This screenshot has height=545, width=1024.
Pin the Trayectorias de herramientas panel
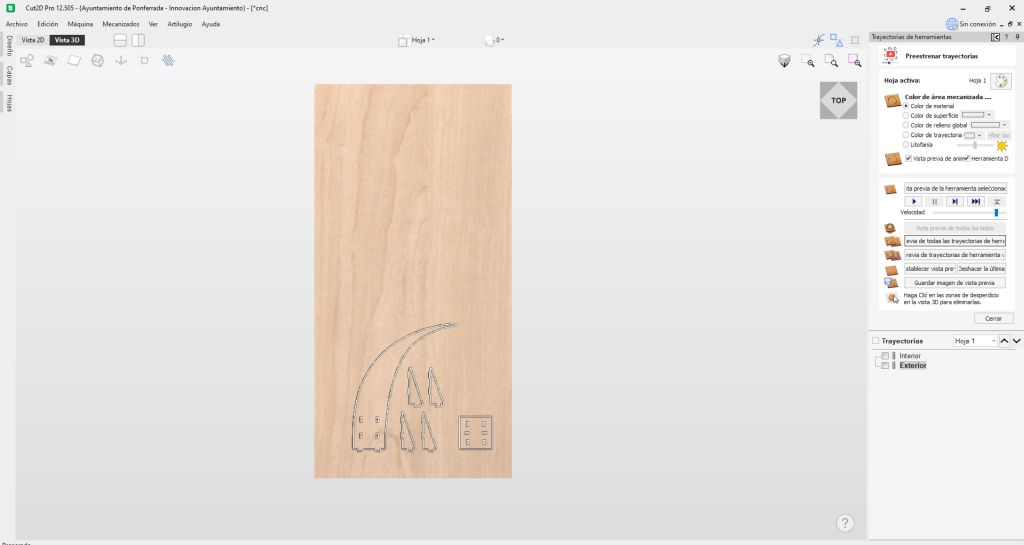(1017, 37)
